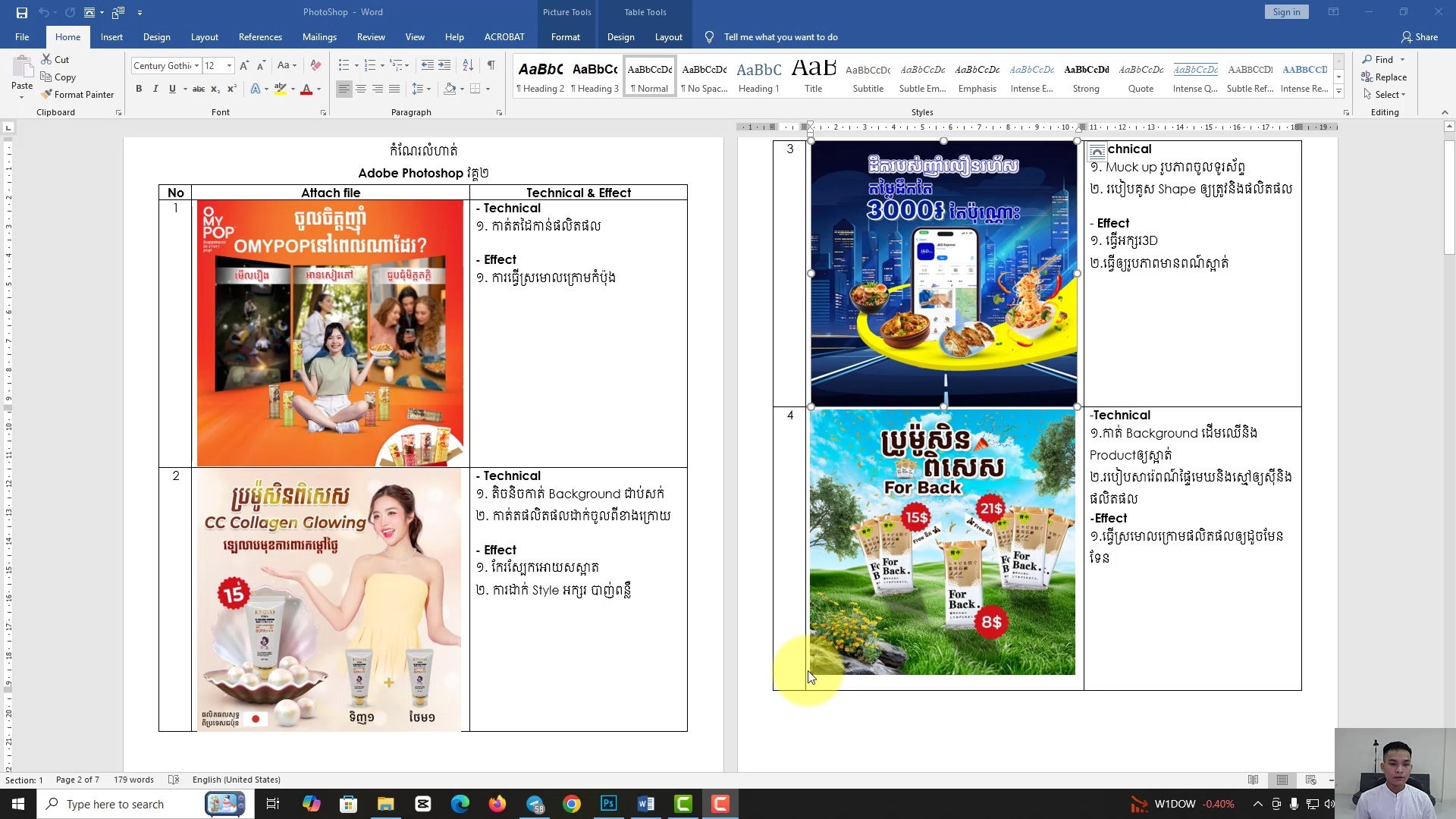Switch to the Mailings tab

point(319,36)
